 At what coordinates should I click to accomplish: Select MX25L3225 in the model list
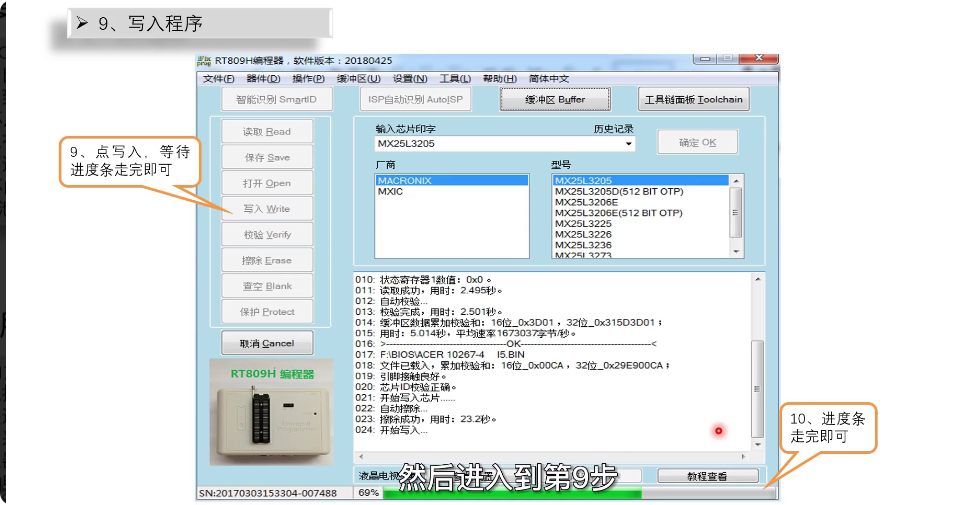point(583,224)
